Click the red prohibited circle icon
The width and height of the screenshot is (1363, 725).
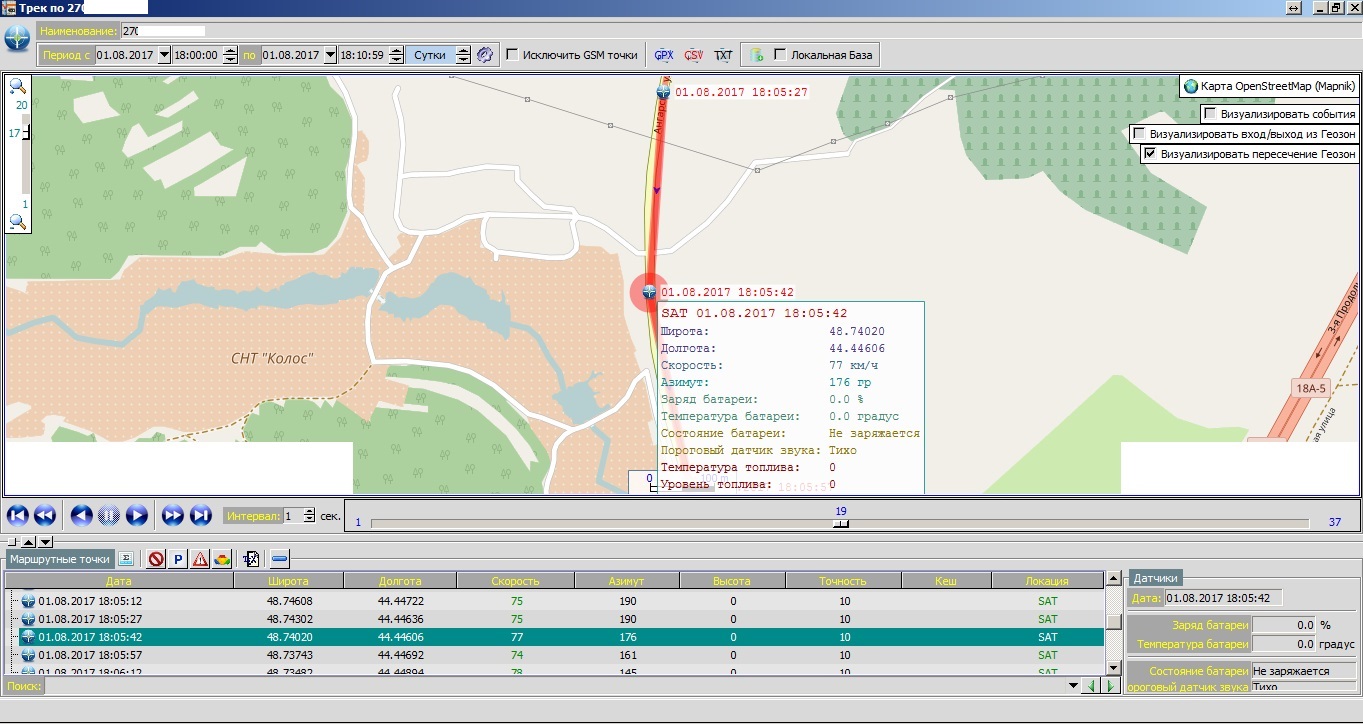point(156,560)
